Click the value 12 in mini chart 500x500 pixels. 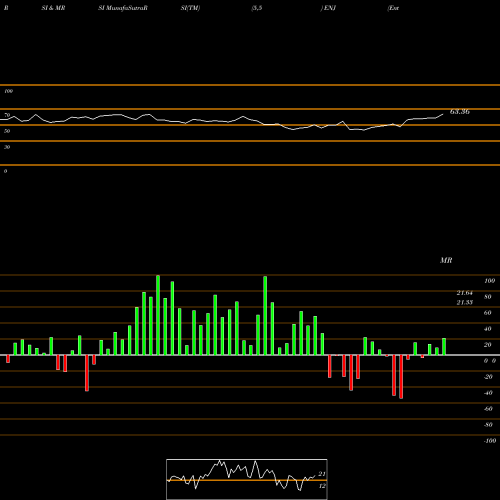(322, 486)
